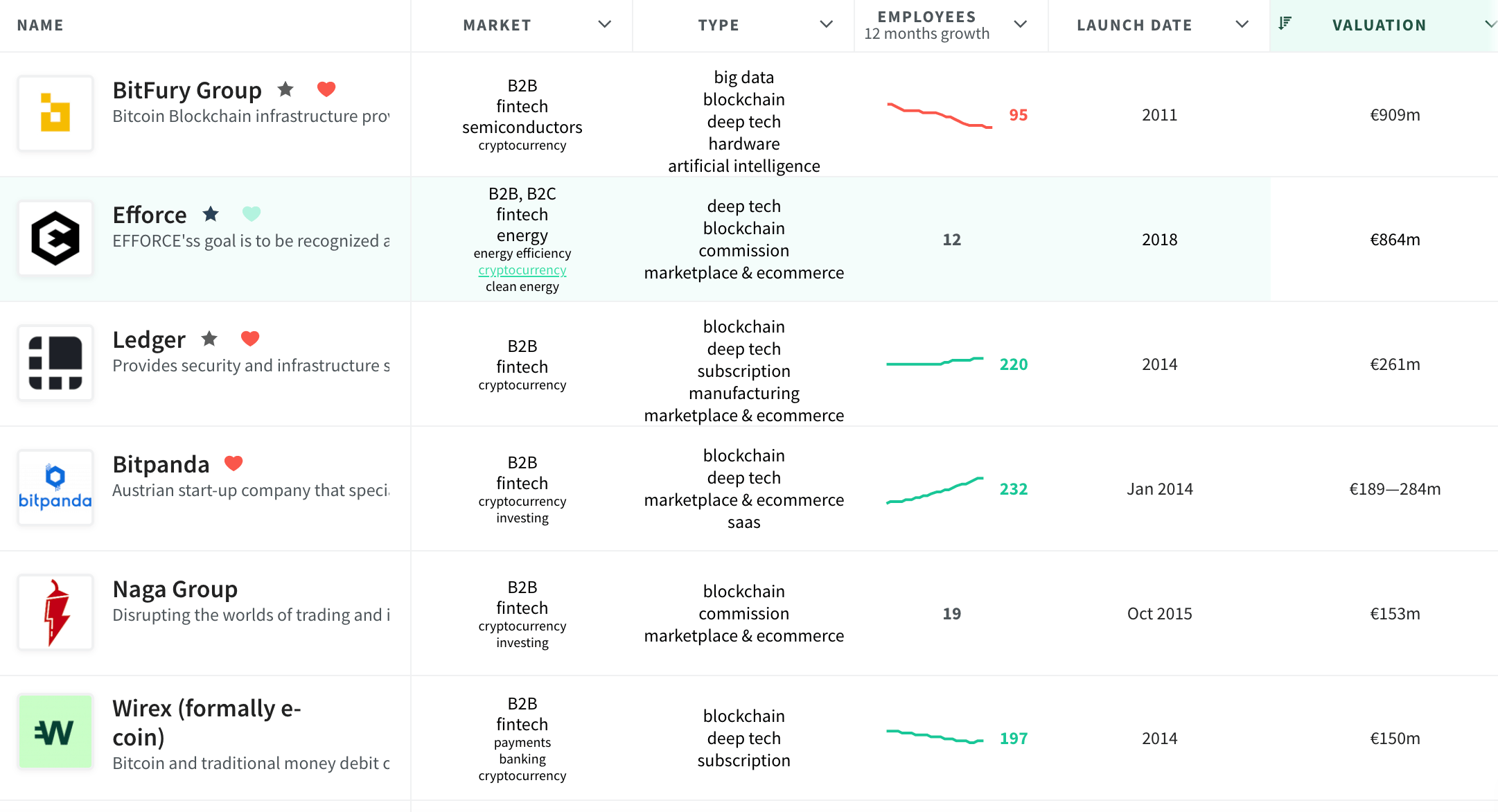Toggle the red heart beside Bitpanda
This screenshot has height=812, width=1498.
[233, 464]
